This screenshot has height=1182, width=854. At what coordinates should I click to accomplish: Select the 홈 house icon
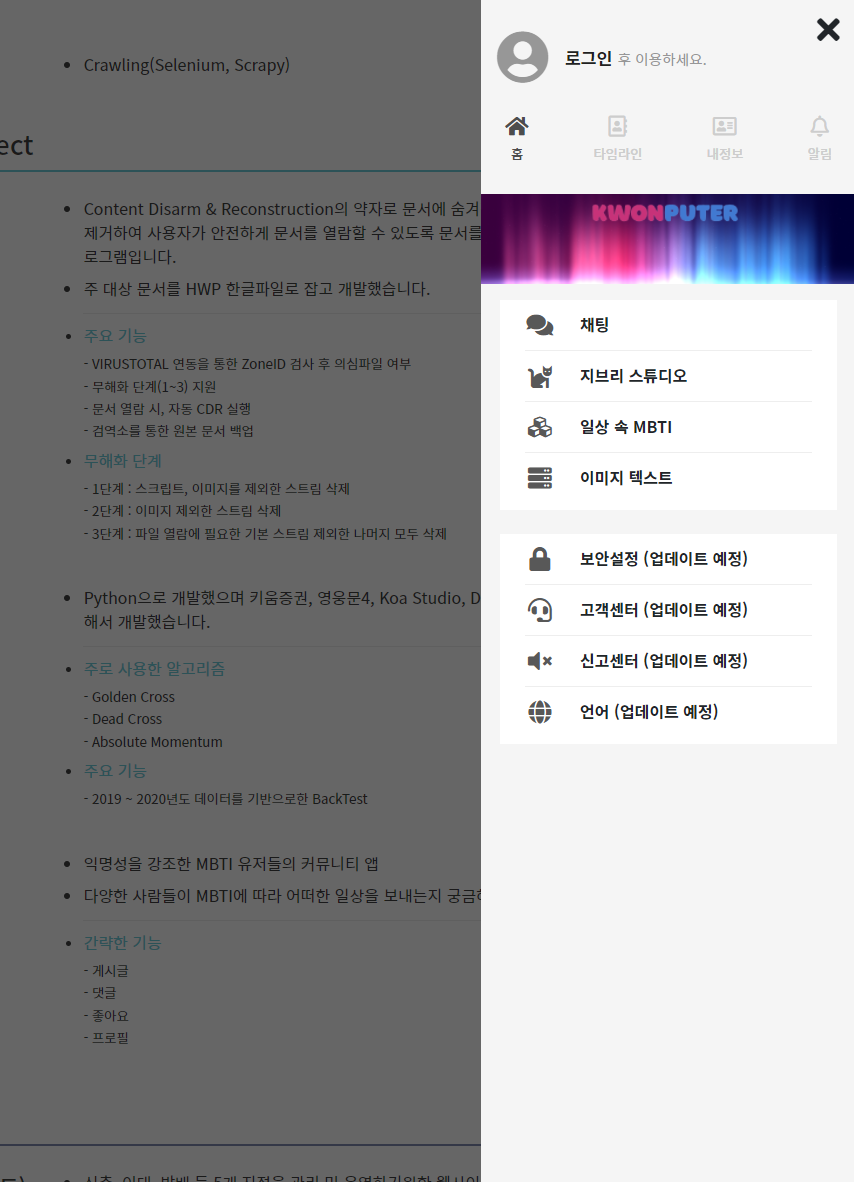pos(516,126)
